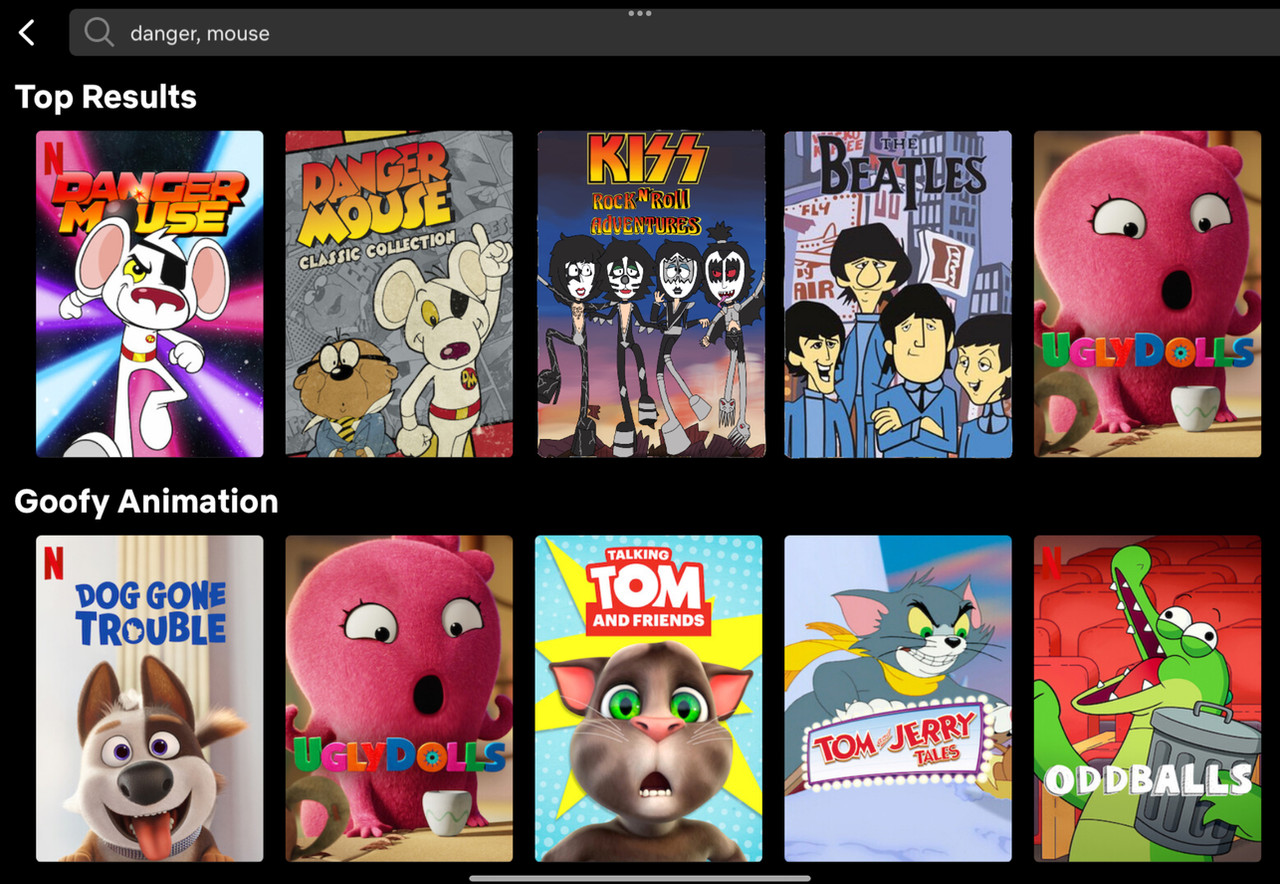Open the Netflix Danger Mouse poster
The height and width of the screenshot is (884, 1280).
[150, 294]
